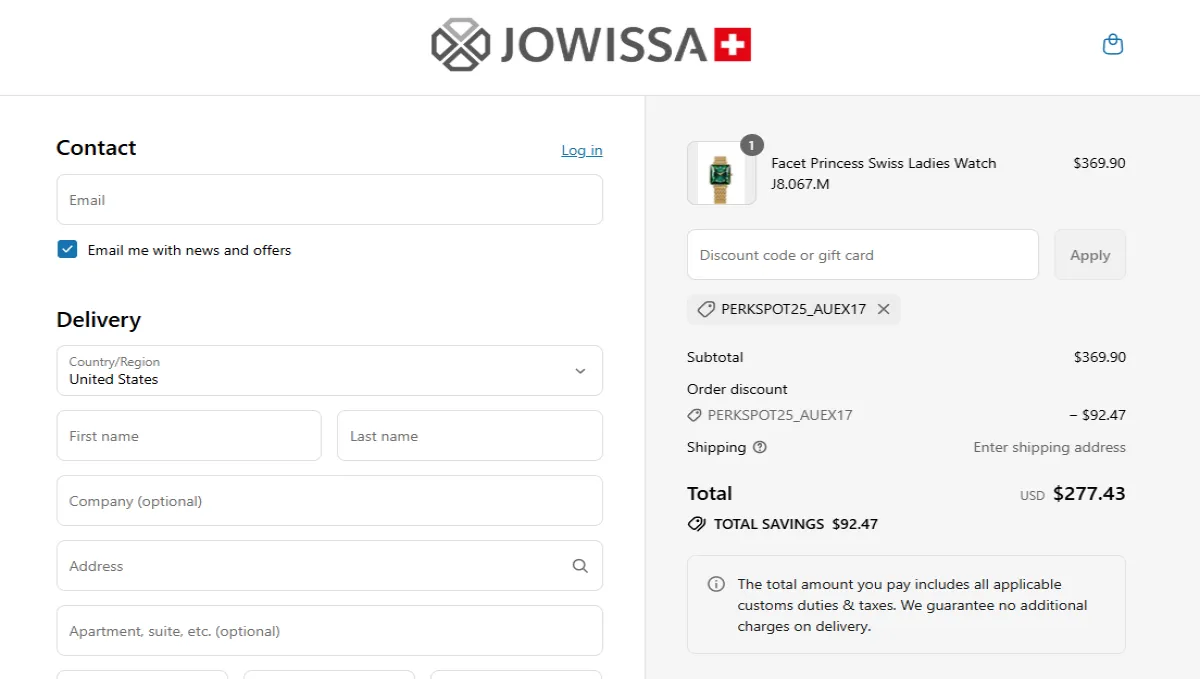Click the TOTAL SAVINGS $92.47 text
Image resolution: width=1200 pixels, height=679 pixels.
(x=796, y=524)
